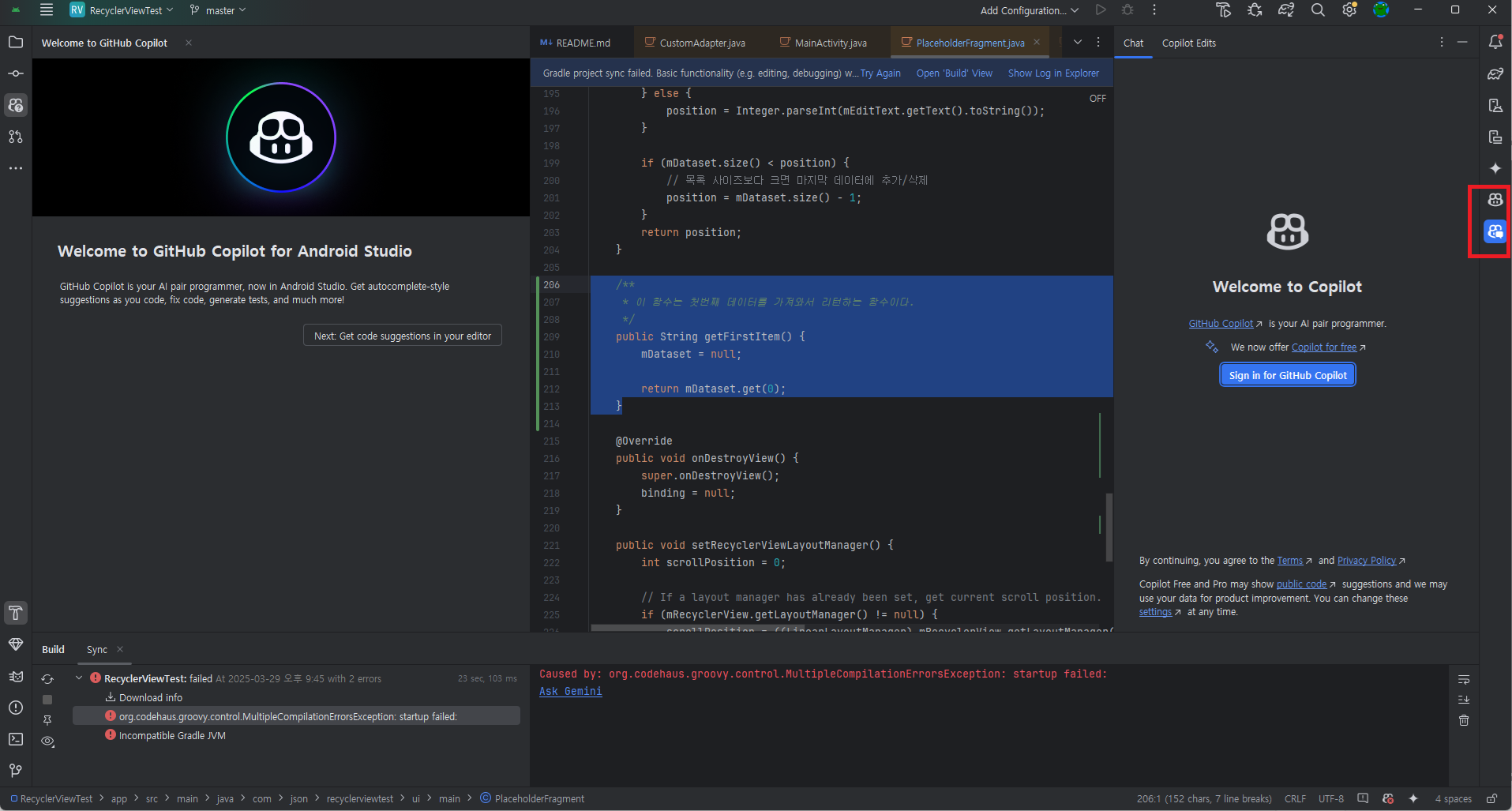Pin the Build output panel
The width and height of the screenshot is (1512, 811).
47,720
